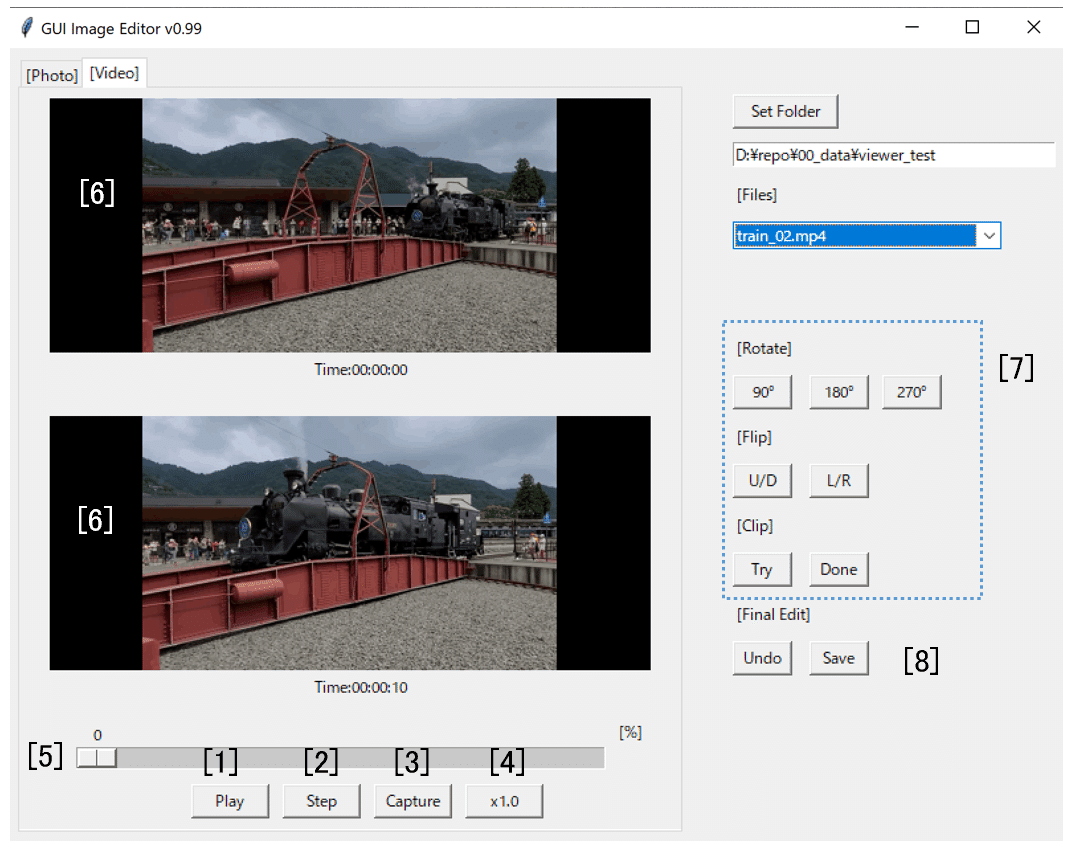Click the [Clip] section label
The height and width of the screenshot is (844, 1069).
(755, 526)
